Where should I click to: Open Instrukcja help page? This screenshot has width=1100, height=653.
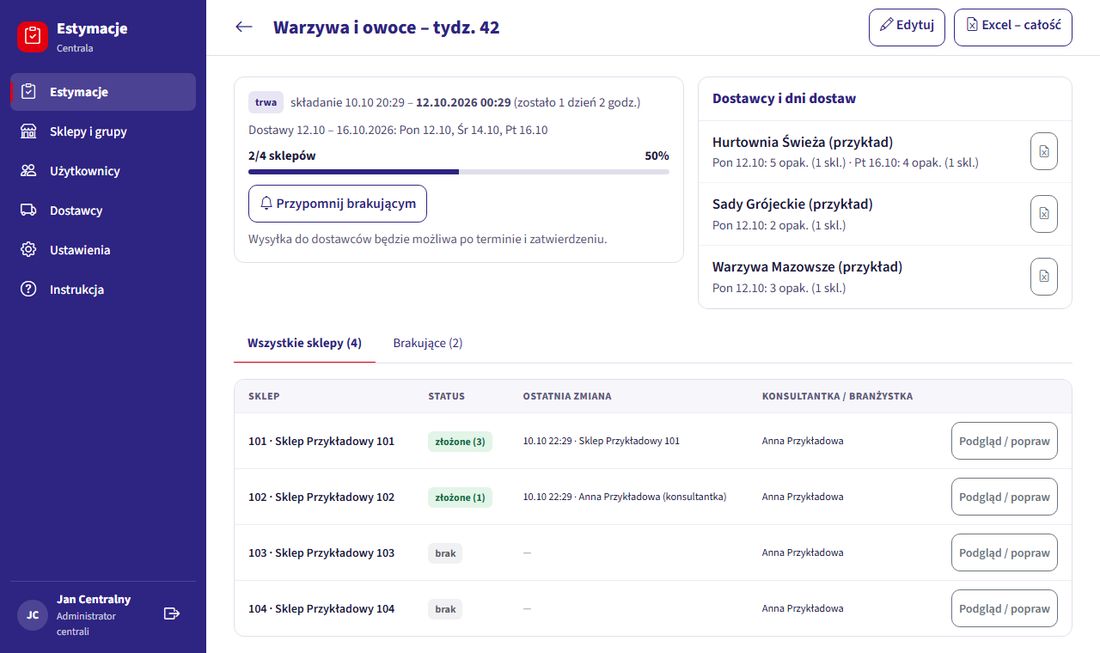[x=103, y=290]
